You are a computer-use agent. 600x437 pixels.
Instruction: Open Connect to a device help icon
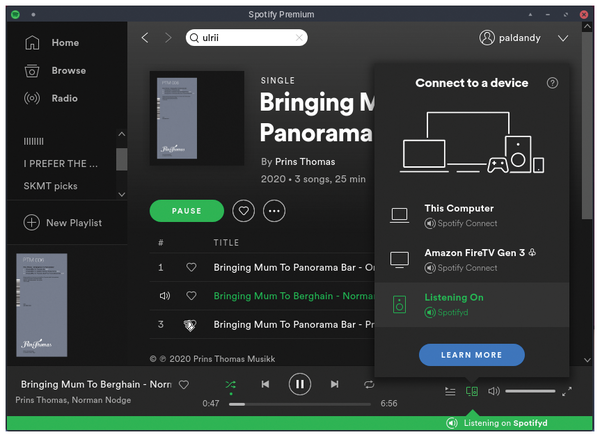point(552,83)
